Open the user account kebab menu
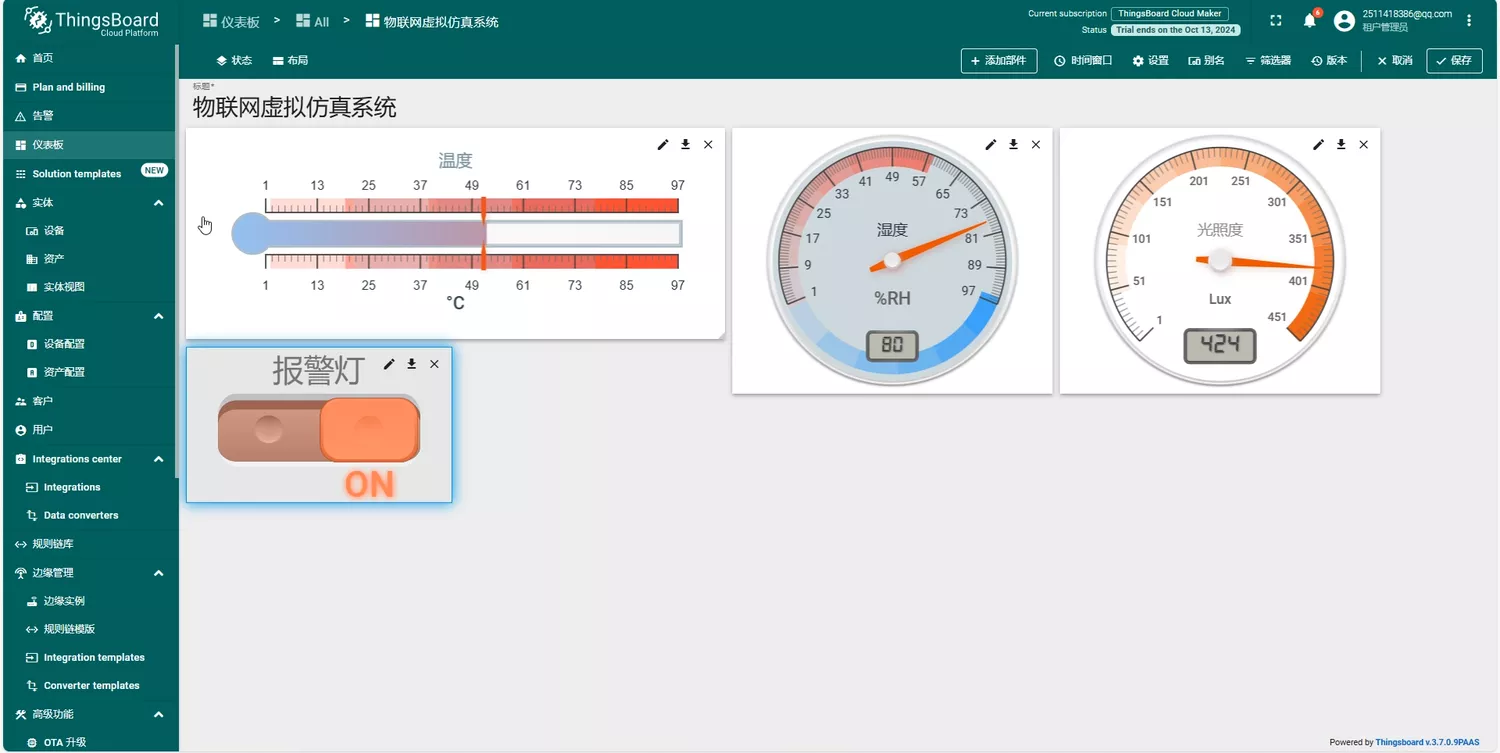This screenshot has height=753, width=1500. pos(1468,21)
